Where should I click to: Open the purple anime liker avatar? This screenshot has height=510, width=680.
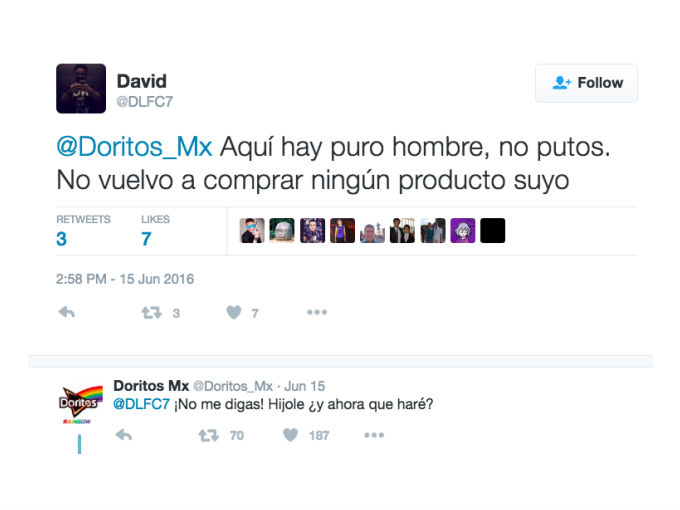[463, 230]
